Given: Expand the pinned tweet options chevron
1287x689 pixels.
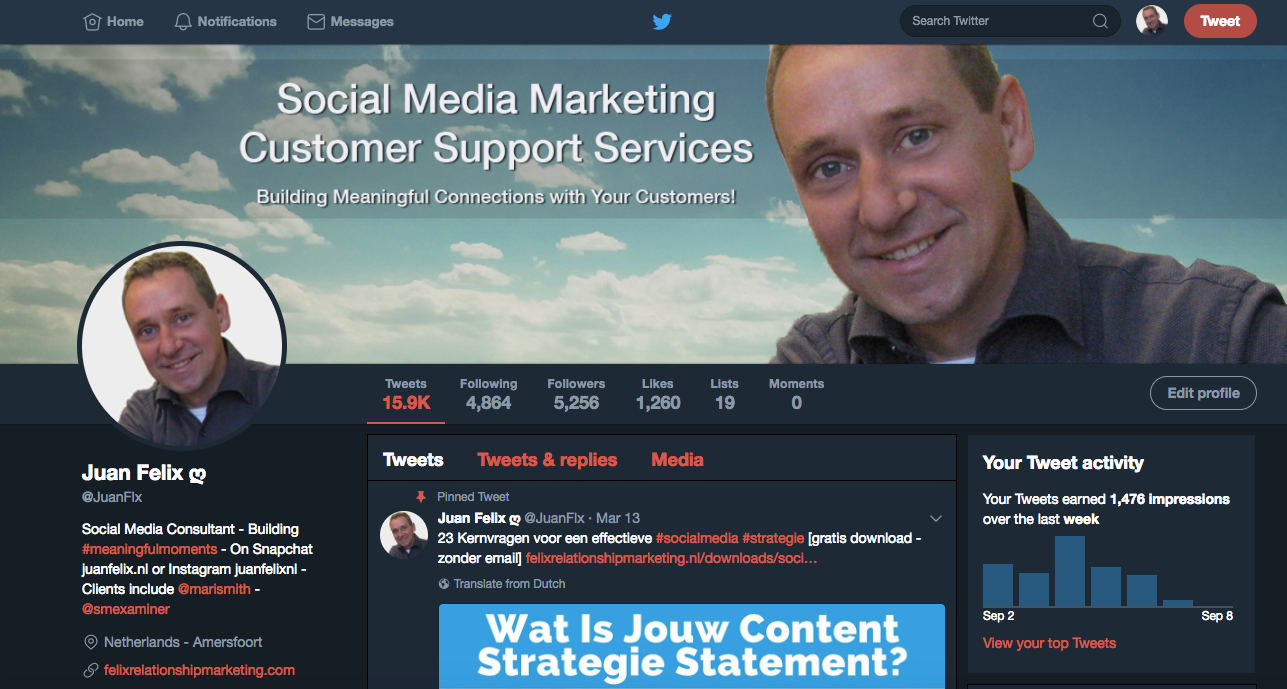Looking at the screenshot, I should [936, 518].
